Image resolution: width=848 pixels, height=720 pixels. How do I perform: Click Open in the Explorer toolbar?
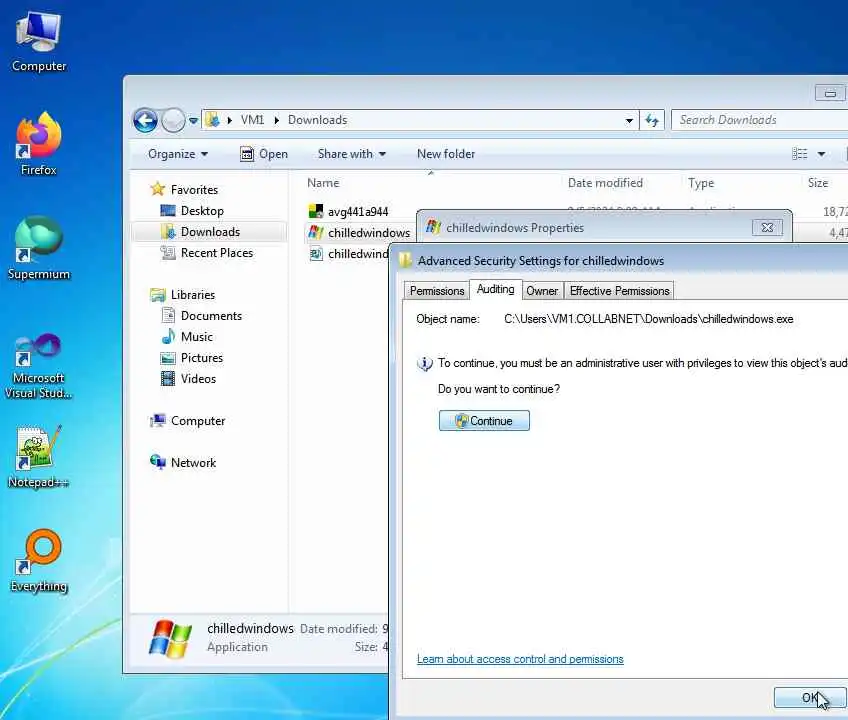pos(264,154)
